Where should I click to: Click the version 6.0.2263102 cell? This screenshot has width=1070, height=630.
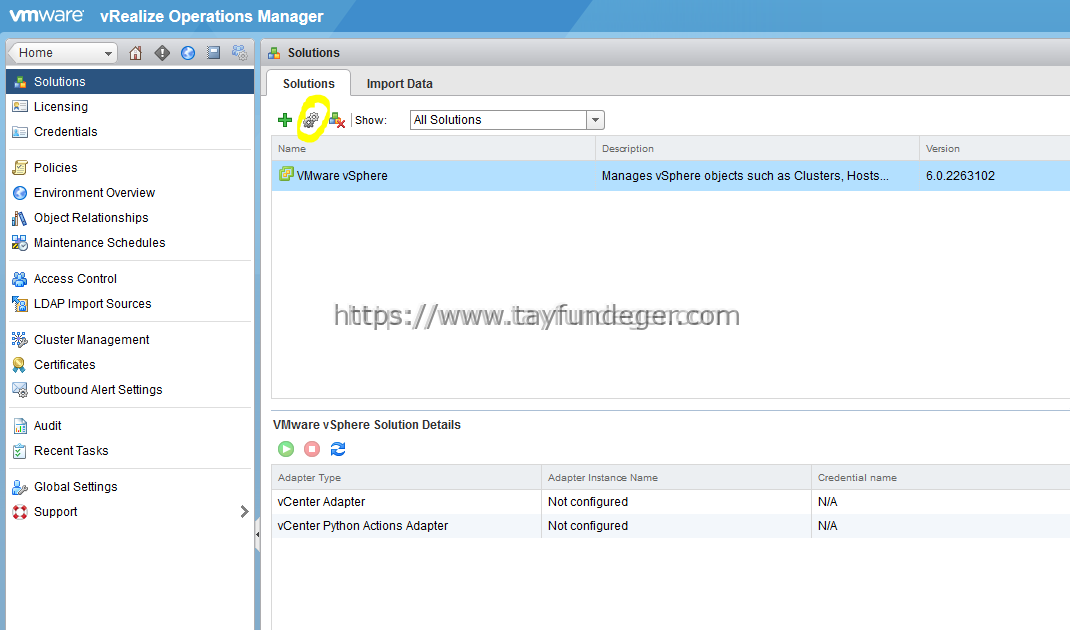(x=960, y=175)
